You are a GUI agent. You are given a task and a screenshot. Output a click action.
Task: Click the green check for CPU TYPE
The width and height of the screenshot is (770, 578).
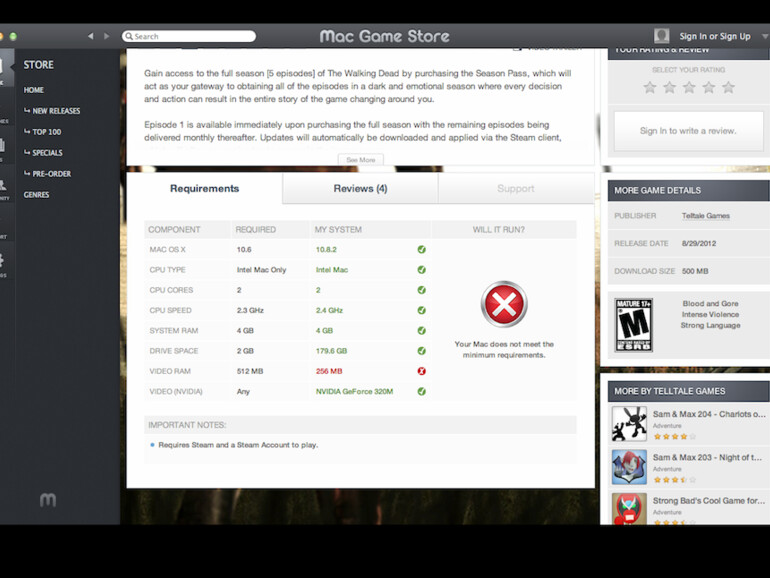pyautogui.click(x=421, y=270)
